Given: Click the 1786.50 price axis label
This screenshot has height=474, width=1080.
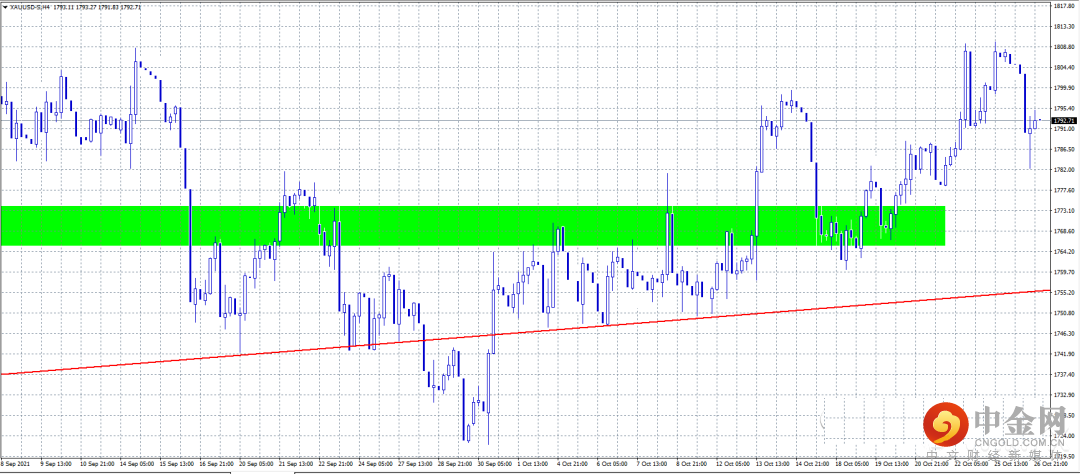Looking at the screenshot, I should point(1065,149).
